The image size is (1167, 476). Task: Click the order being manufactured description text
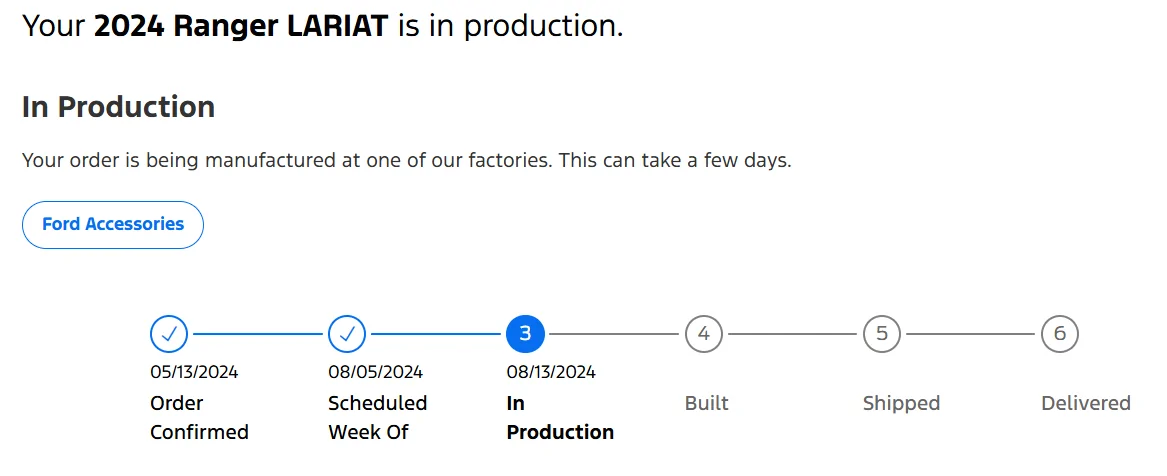406,160
